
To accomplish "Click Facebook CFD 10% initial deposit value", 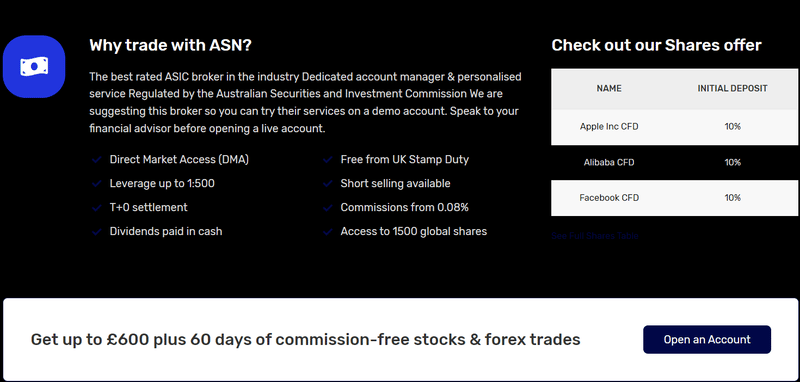I will (x=732, y=198).
